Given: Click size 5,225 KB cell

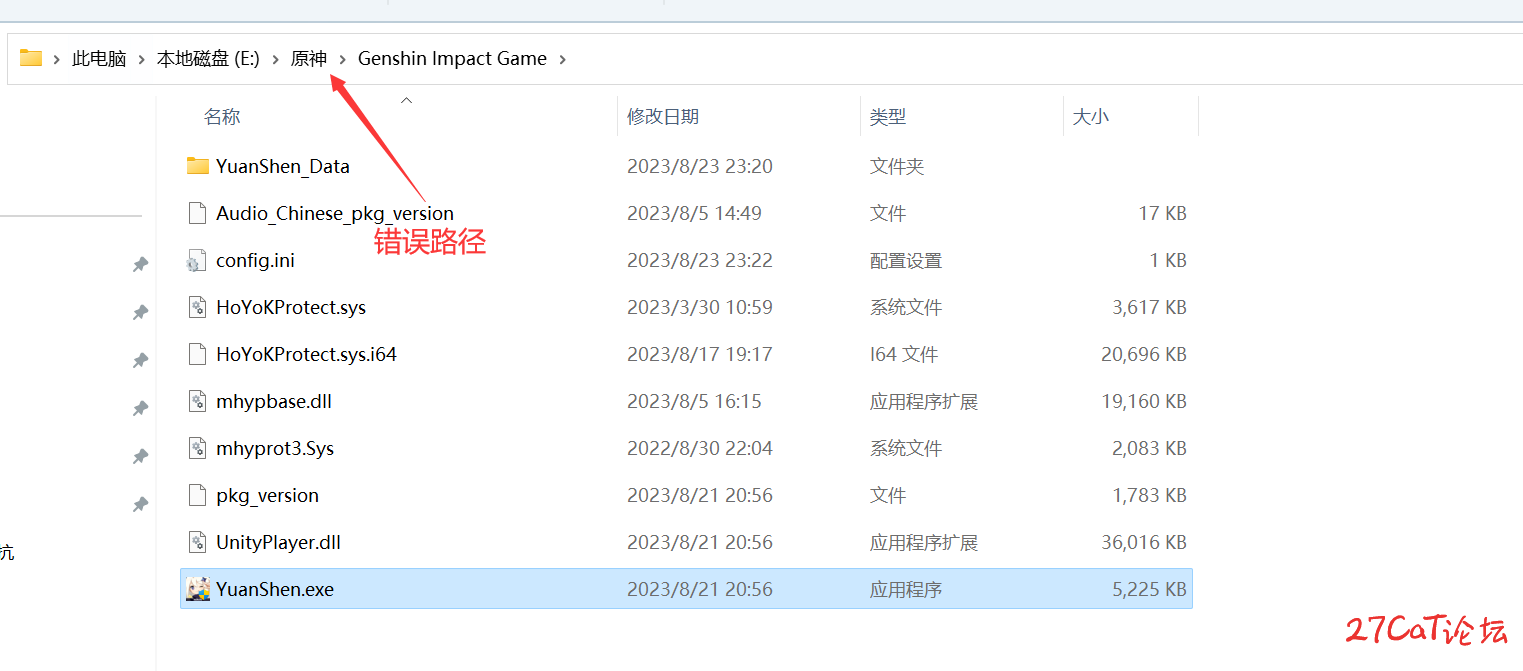Looking at the screenshot, I should tap(1149, 590).
